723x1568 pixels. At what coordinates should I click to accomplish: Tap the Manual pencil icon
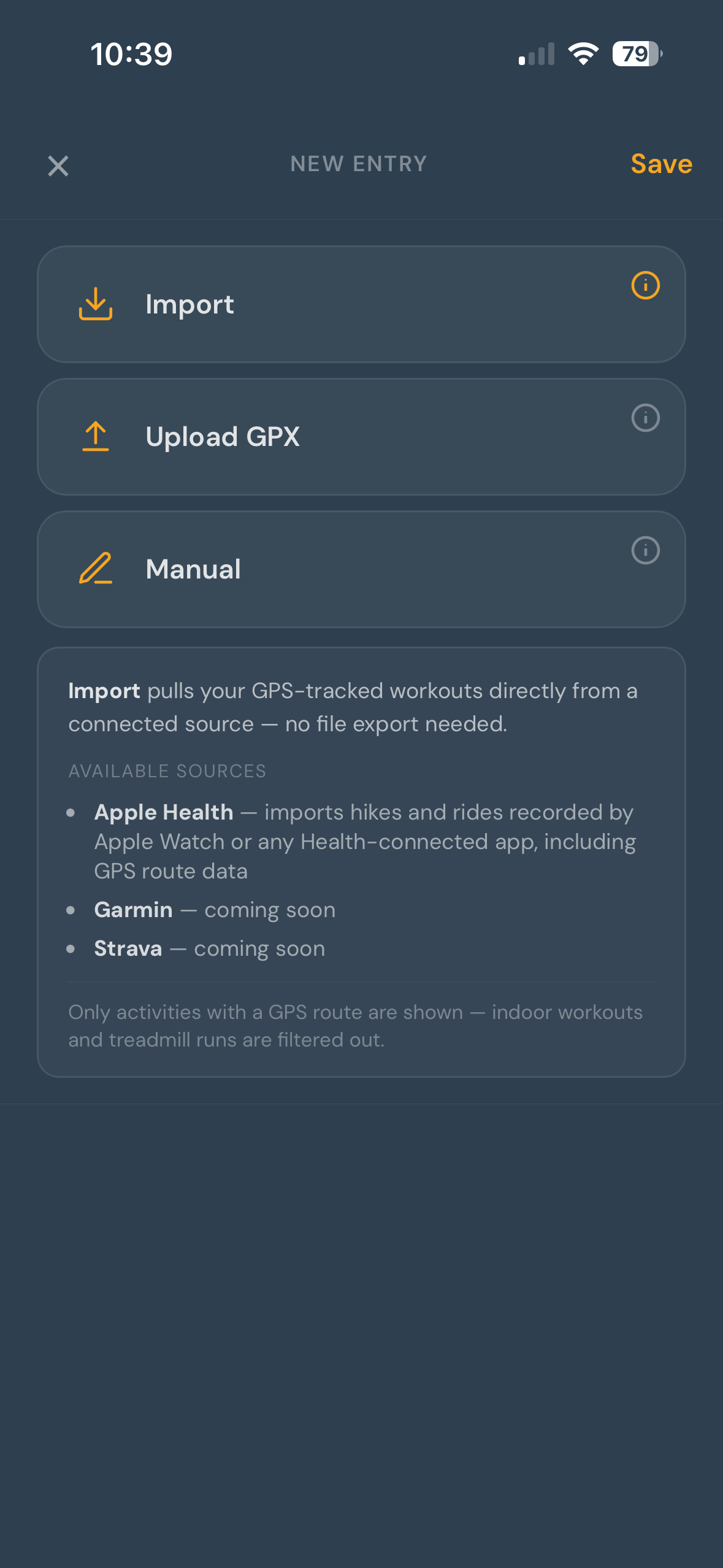(96, 568)
